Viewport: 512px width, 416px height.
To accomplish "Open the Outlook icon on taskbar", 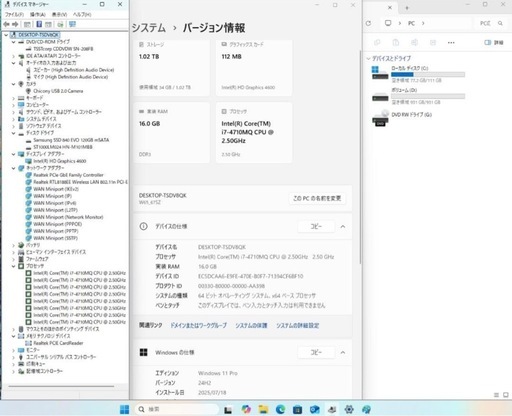I will (314, 409).
